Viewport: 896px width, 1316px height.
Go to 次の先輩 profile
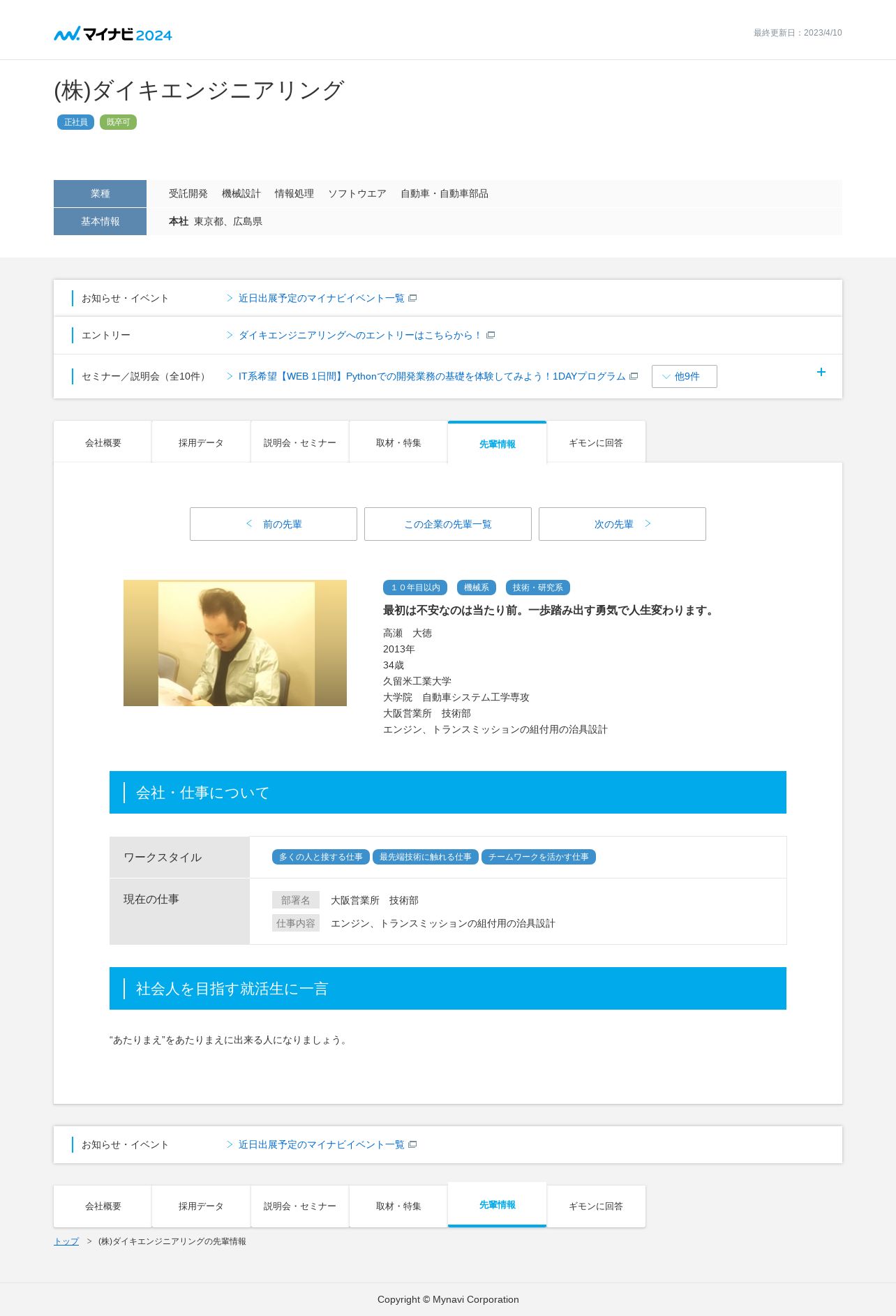[622, 524]
